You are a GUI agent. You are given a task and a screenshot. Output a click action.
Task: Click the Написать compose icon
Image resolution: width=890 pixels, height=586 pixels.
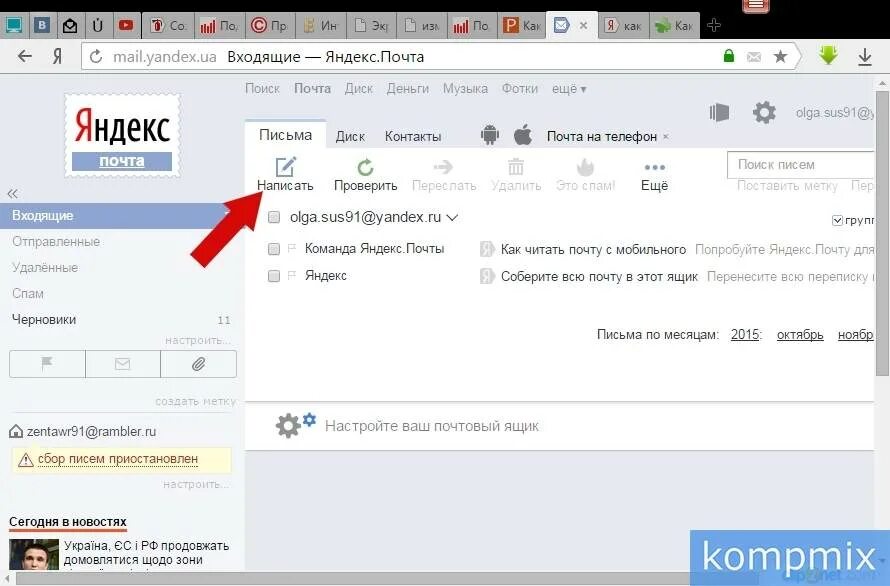pyautogui.click(x=286, y=167)
